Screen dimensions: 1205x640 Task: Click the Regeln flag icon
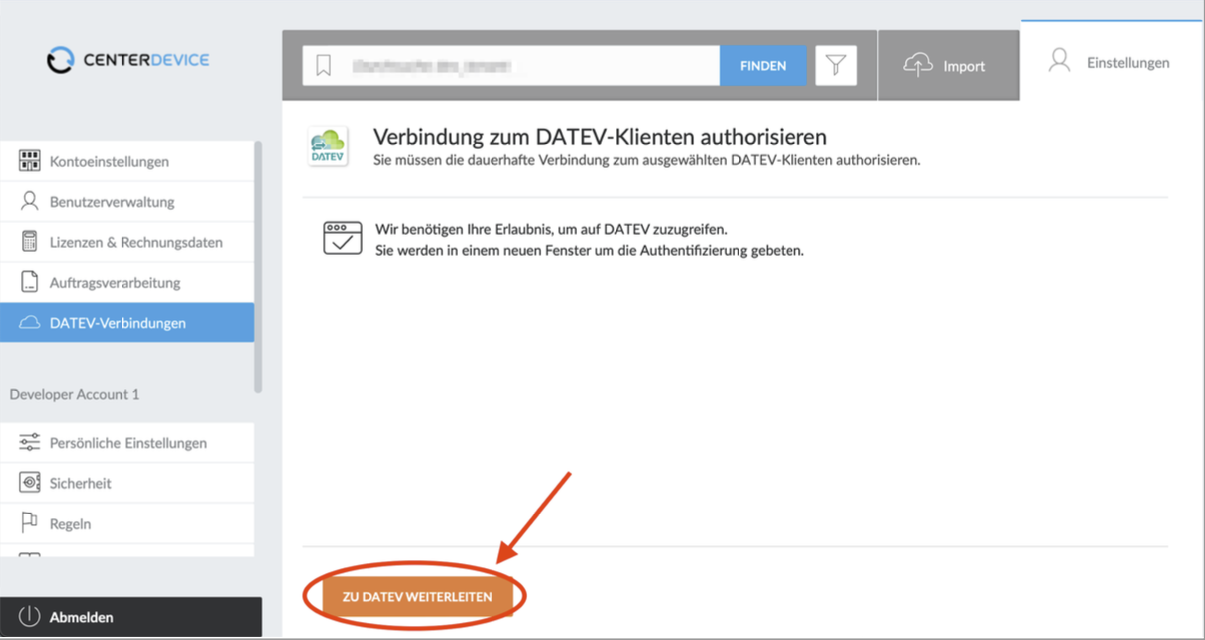click(30, 523)
